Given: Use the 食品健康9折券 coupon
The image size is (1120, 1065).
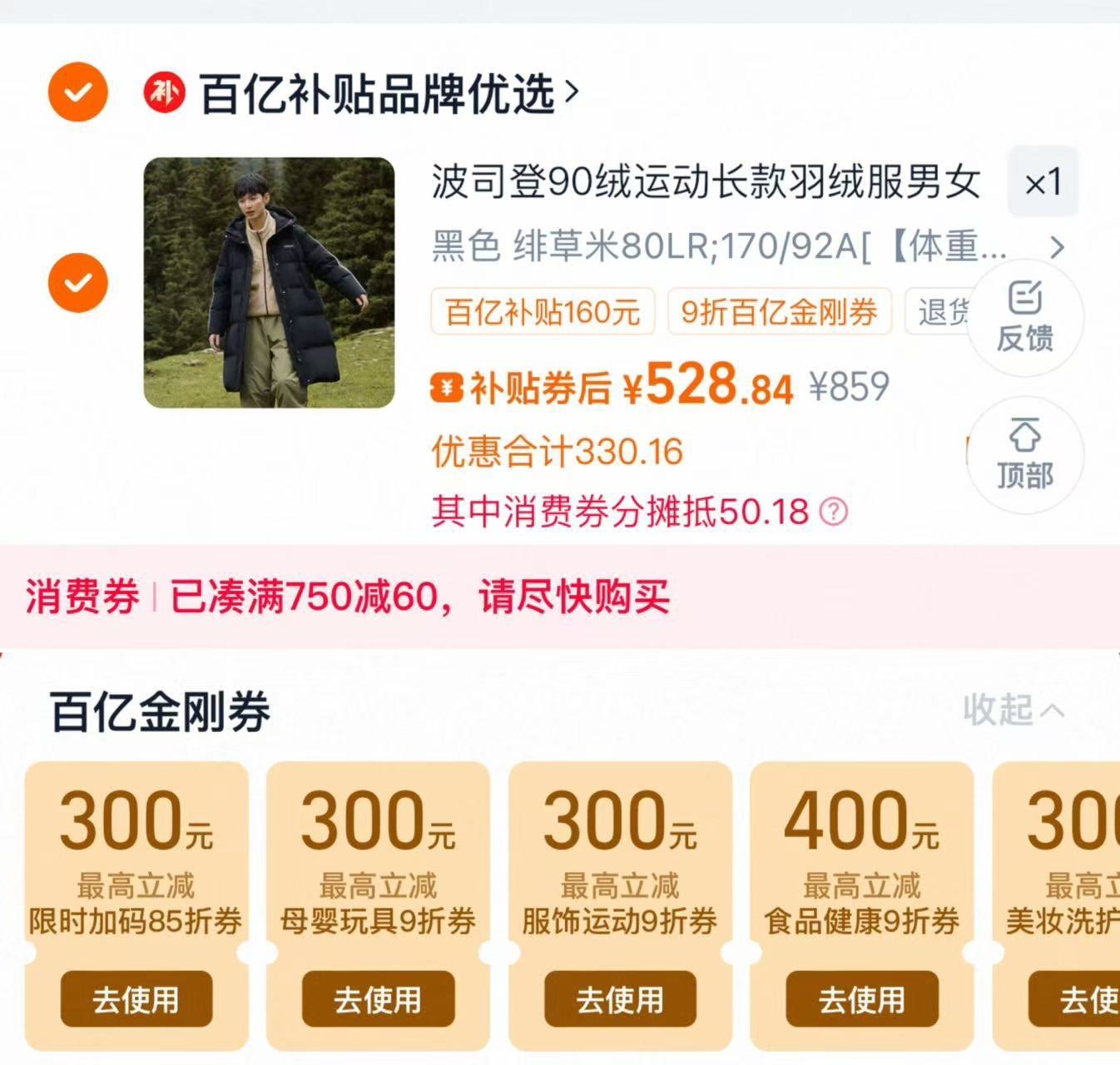Looking at the screenshot, I should click(x=862, y=998).
